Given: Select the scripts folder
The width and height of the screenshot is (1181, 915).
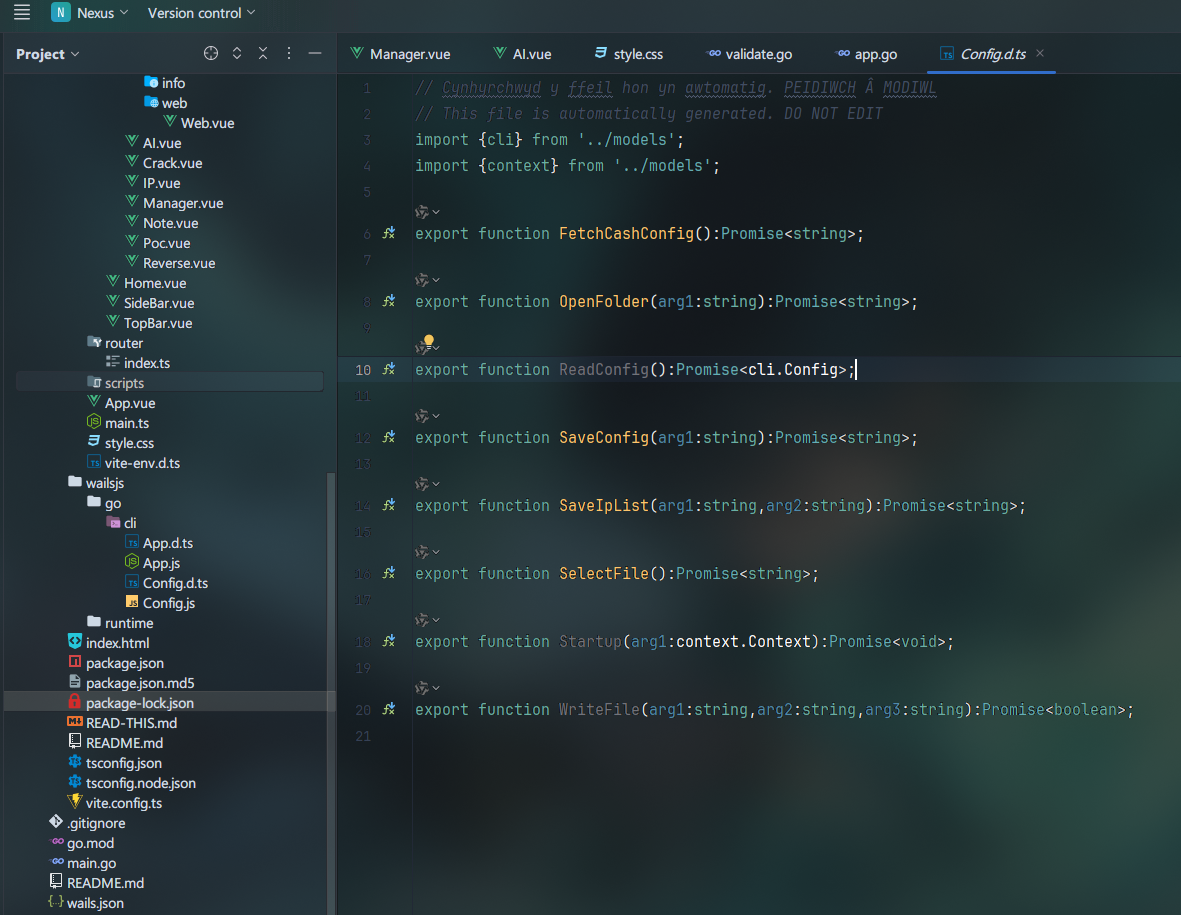Looking at the screenshot, I should [x=115, y=383].
